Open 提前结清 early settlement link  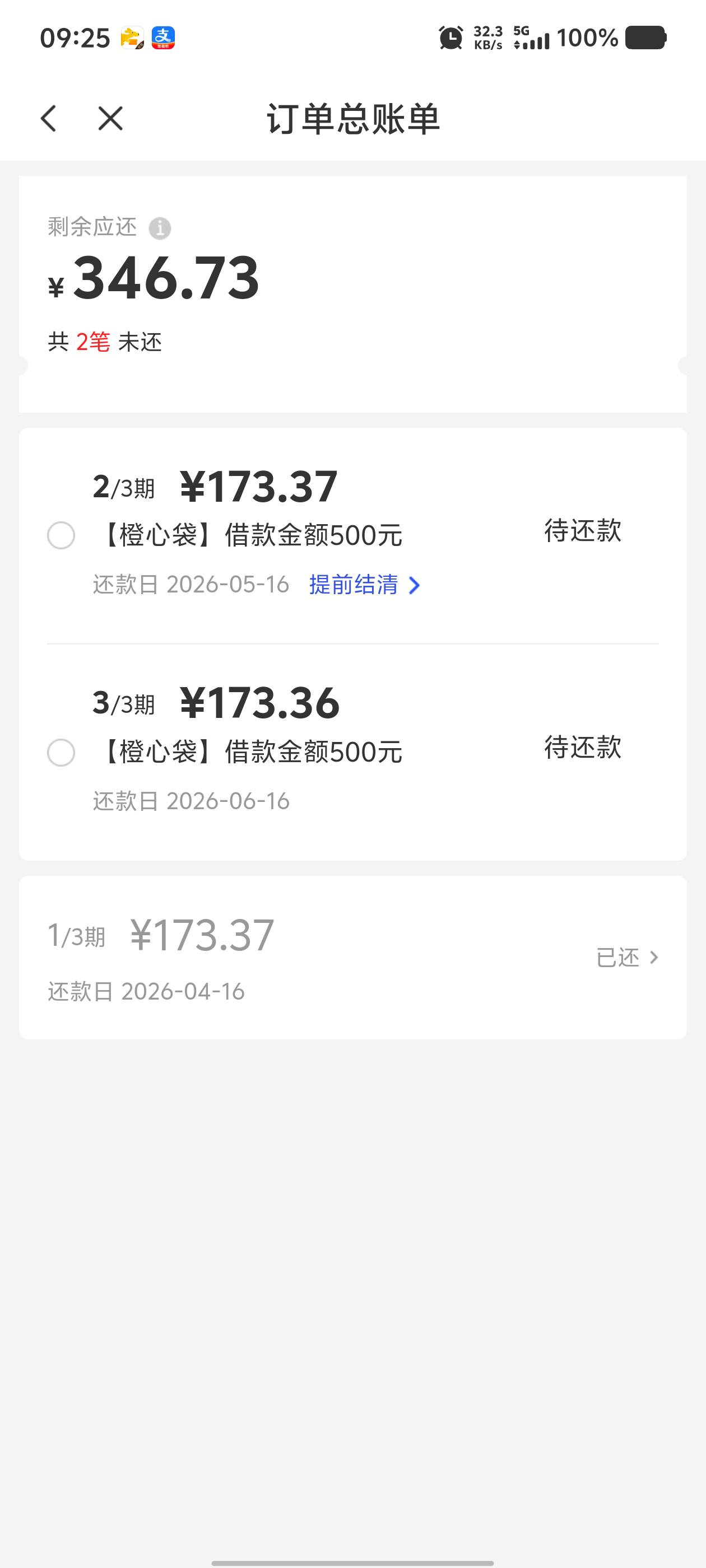click(x=354, y=585)
